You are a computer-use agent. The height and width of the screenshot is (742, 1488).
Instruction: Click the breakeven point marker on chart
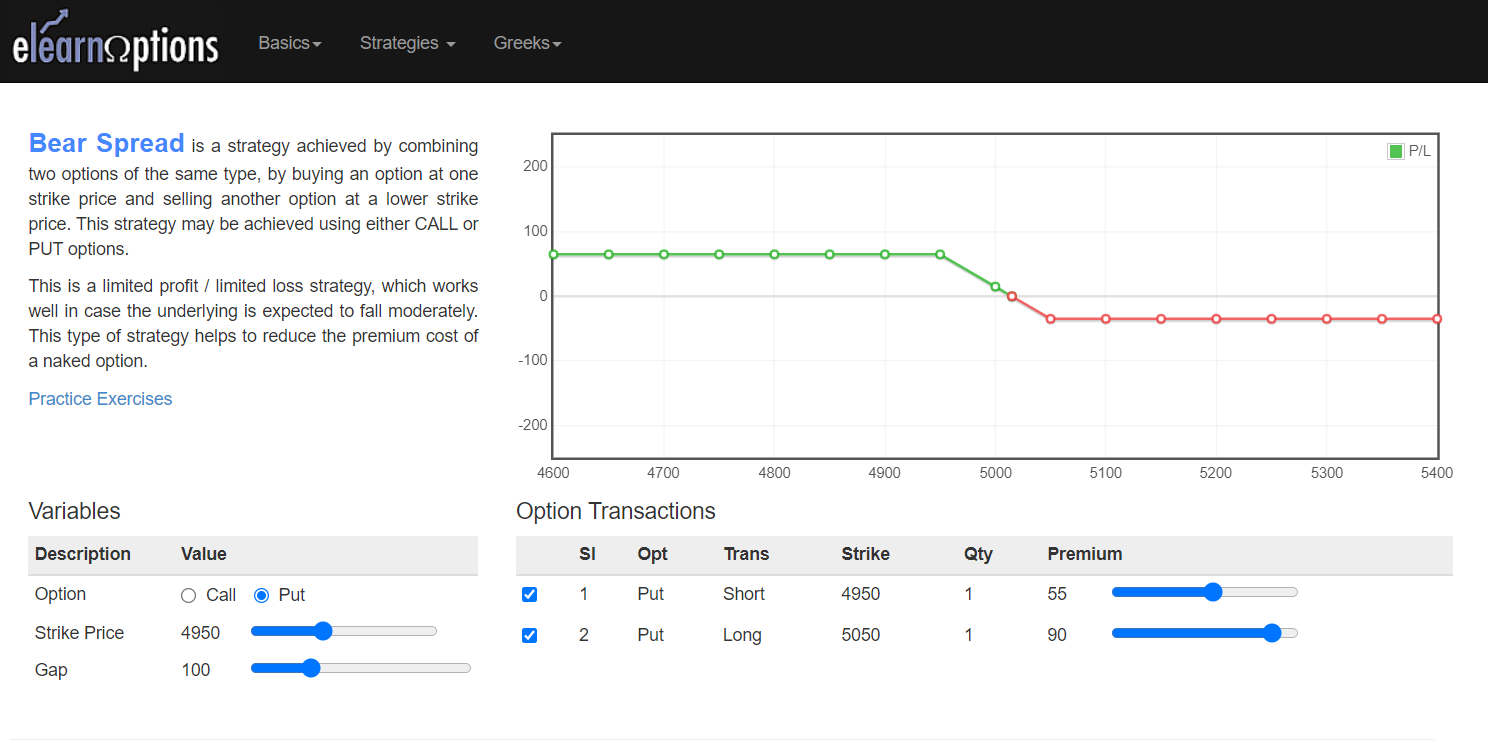[x=1012, y=296]
